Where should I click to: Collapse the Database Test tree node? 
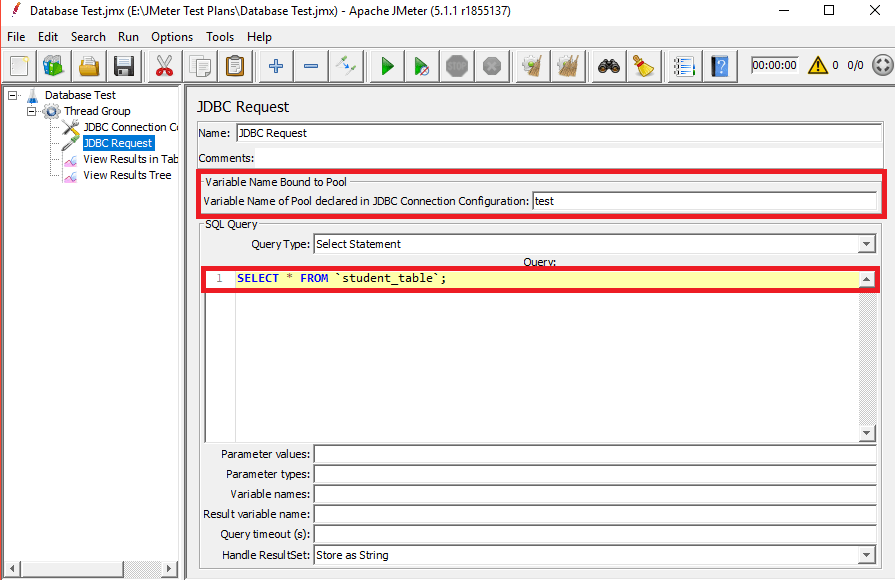coord(13,95)
